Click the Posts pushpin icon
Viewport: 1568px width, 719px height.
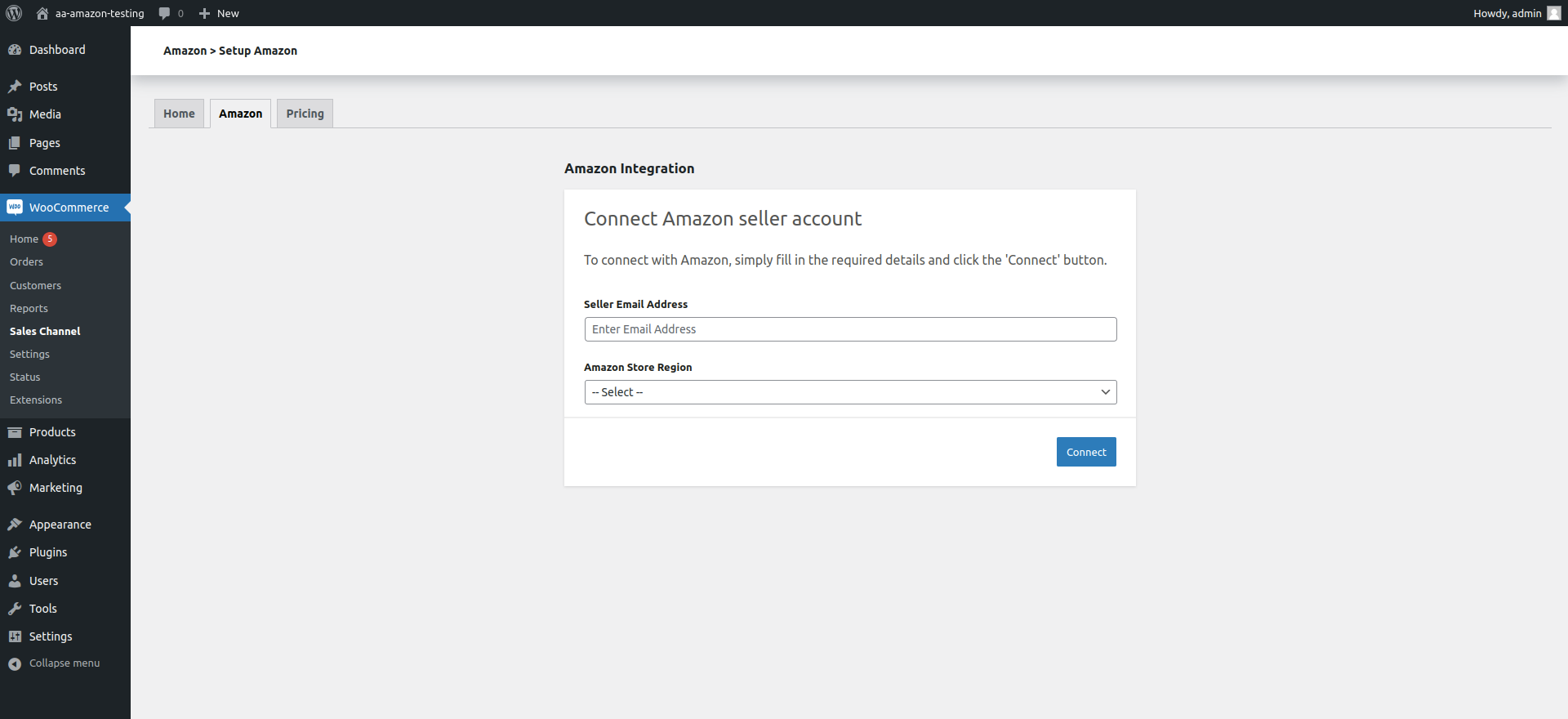pos(15,87)
